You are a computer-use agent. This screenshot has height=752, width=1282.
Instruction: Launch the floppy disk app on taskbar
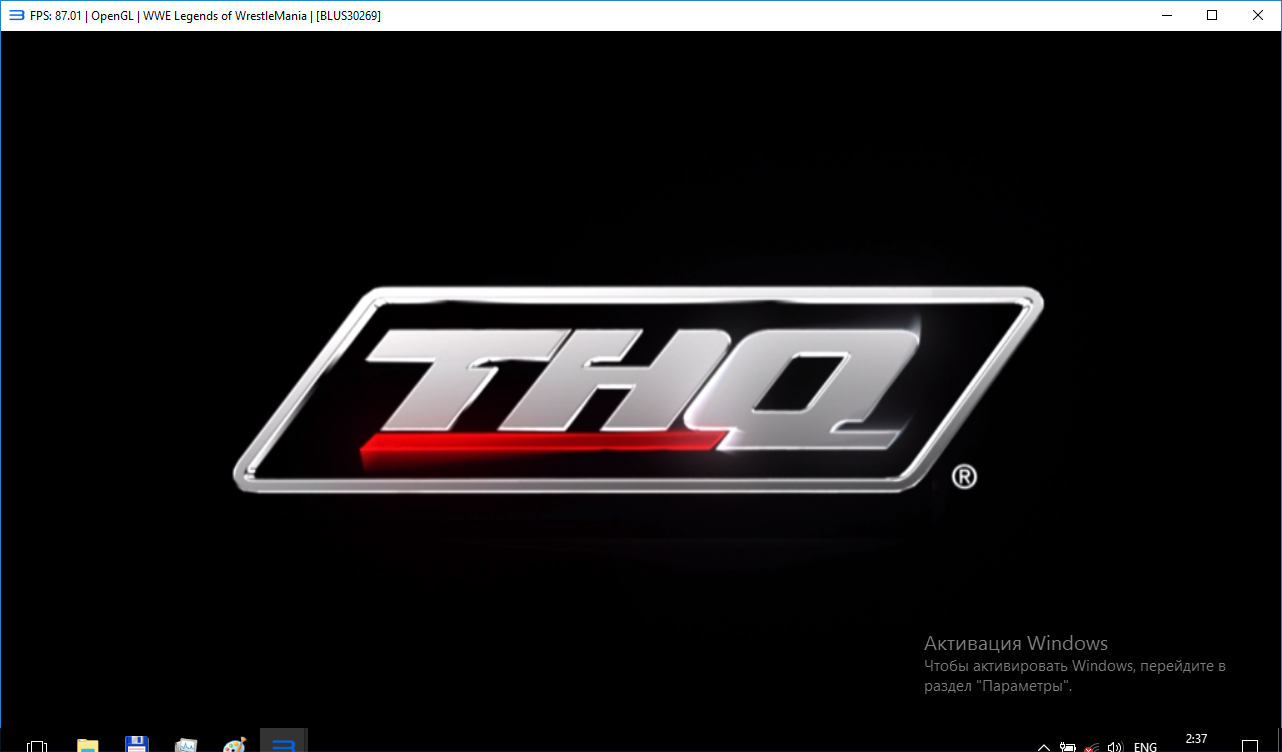click(x=137, y=745)
